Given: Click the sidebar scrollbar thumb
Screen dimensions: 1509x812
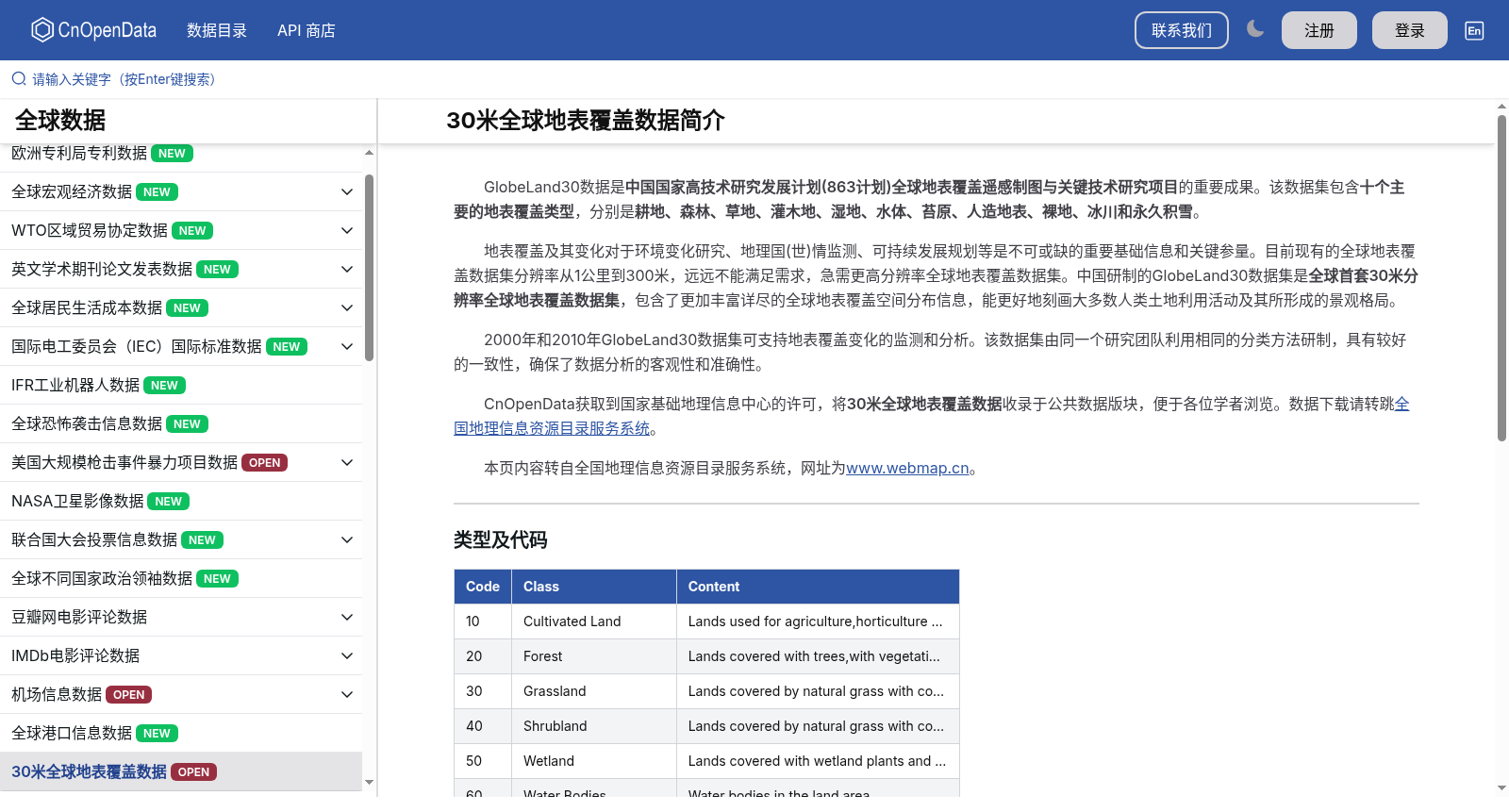Looking at the screenshot, I should point(369,267).
